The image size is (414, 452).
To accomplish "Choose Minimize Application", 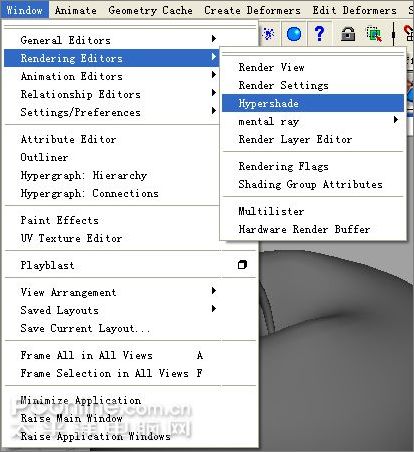I will click(130, 400).
